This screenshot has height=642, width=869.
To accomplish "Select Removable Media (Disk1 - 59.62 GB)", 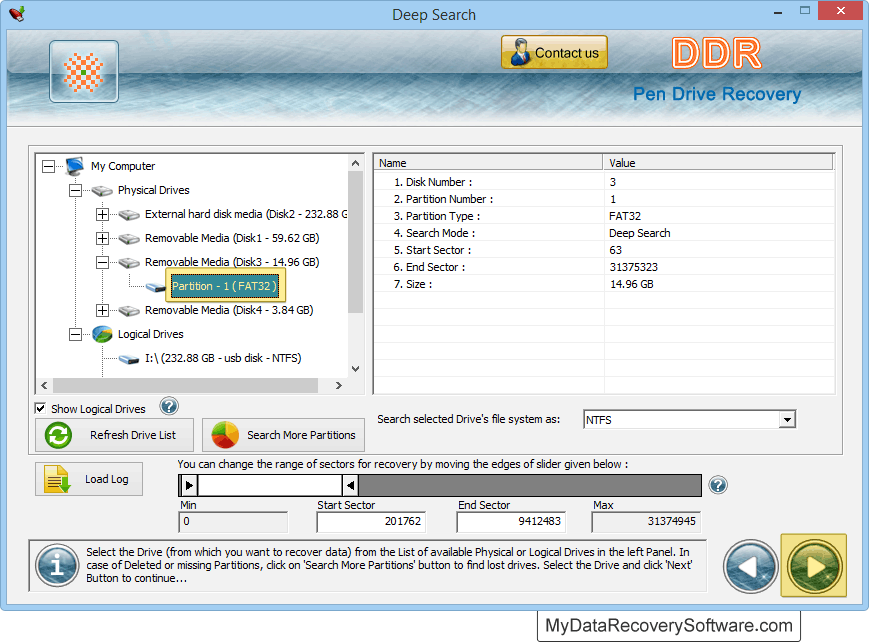I will tap(232, 238).
